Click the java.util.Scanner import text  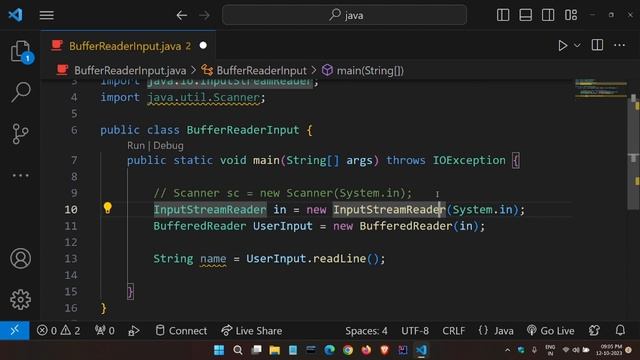[203, 98]
